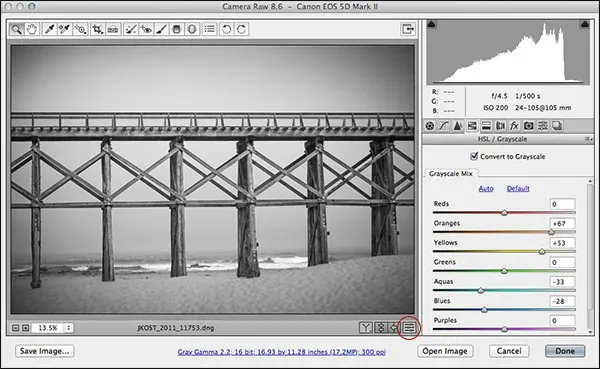600x369 pixels.
Task: Click the Open Image button
Action: point(445,351)
